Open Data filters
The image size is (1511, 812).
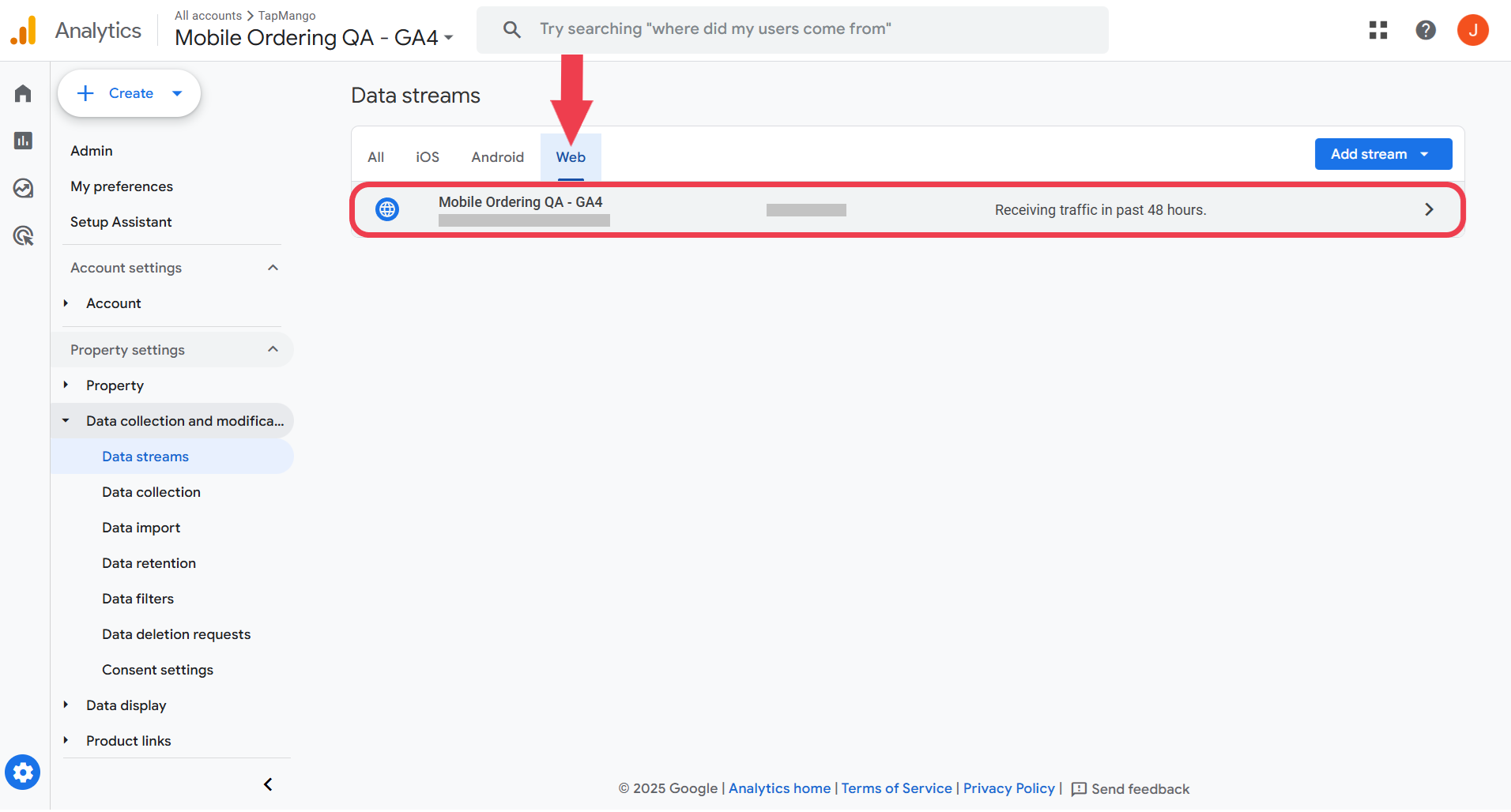click(x=138, y=599)
